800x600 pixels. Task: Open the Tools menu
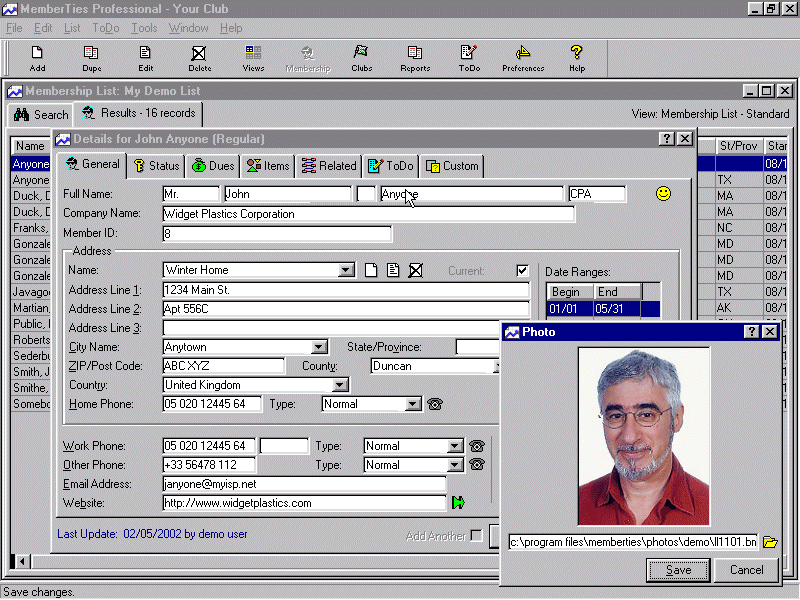point(144,28)
